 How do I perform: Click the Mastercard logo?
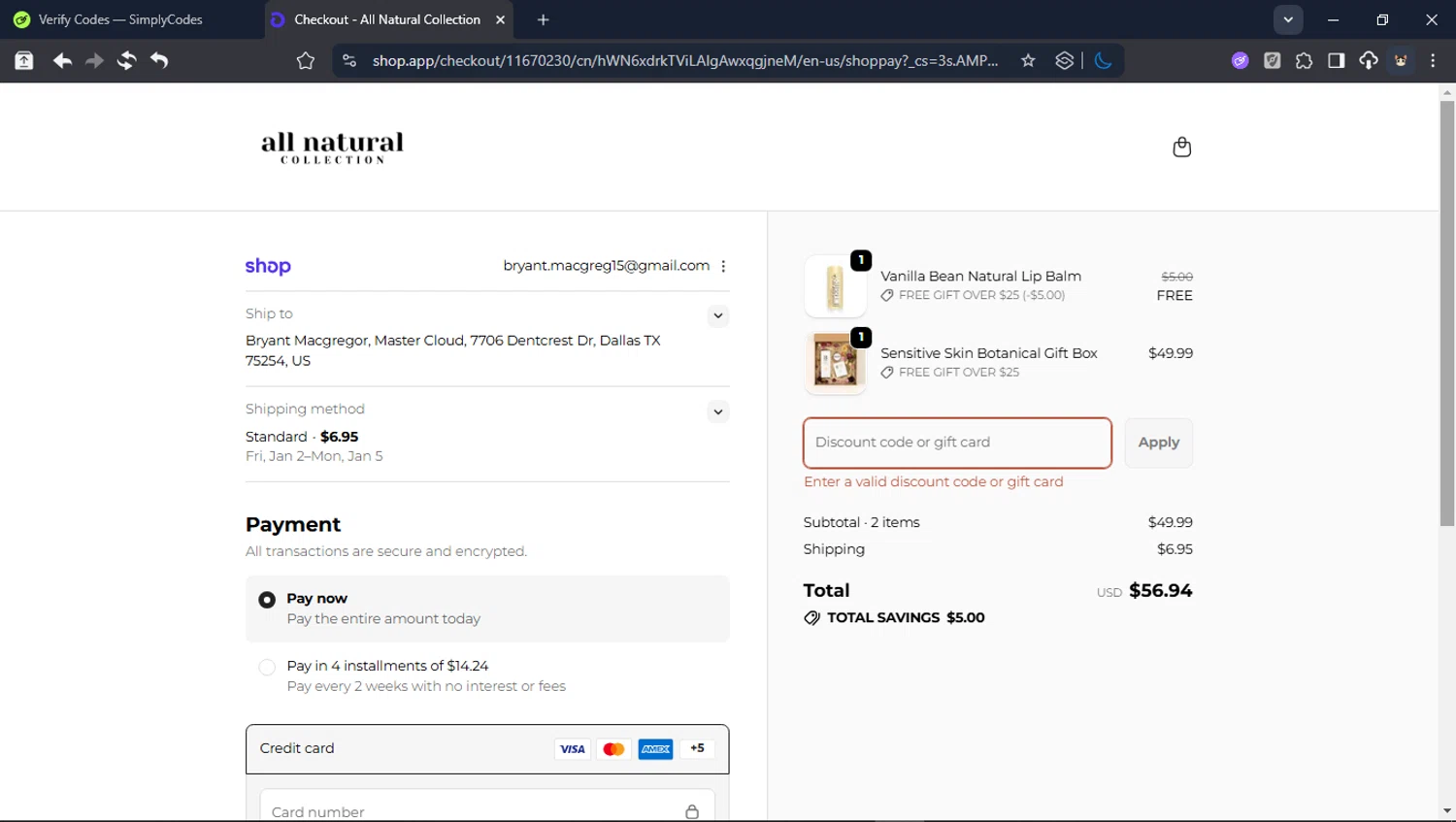tap(613, 749)
